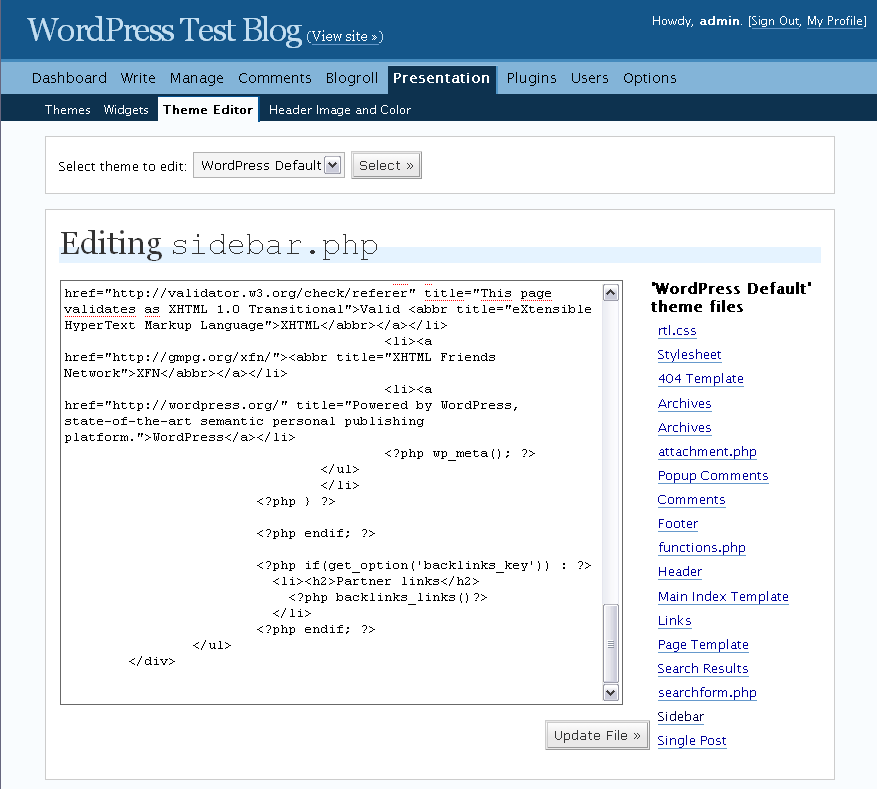877x789 pixels.
Task: Switch to the Themes subtab
Action: [68, 110]
